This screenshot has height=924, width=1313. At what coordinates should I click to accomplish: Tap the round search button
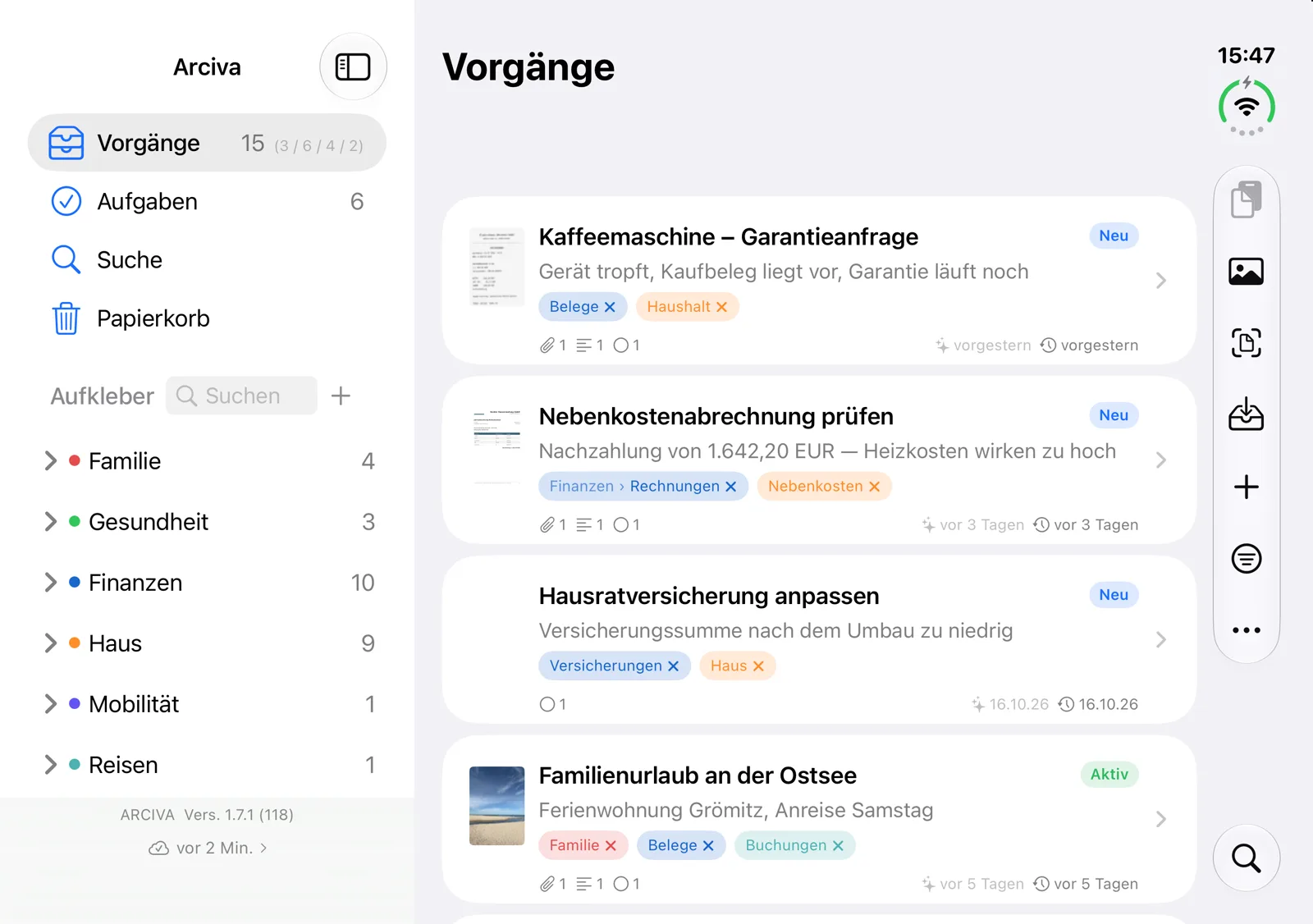pos(1247,858)
